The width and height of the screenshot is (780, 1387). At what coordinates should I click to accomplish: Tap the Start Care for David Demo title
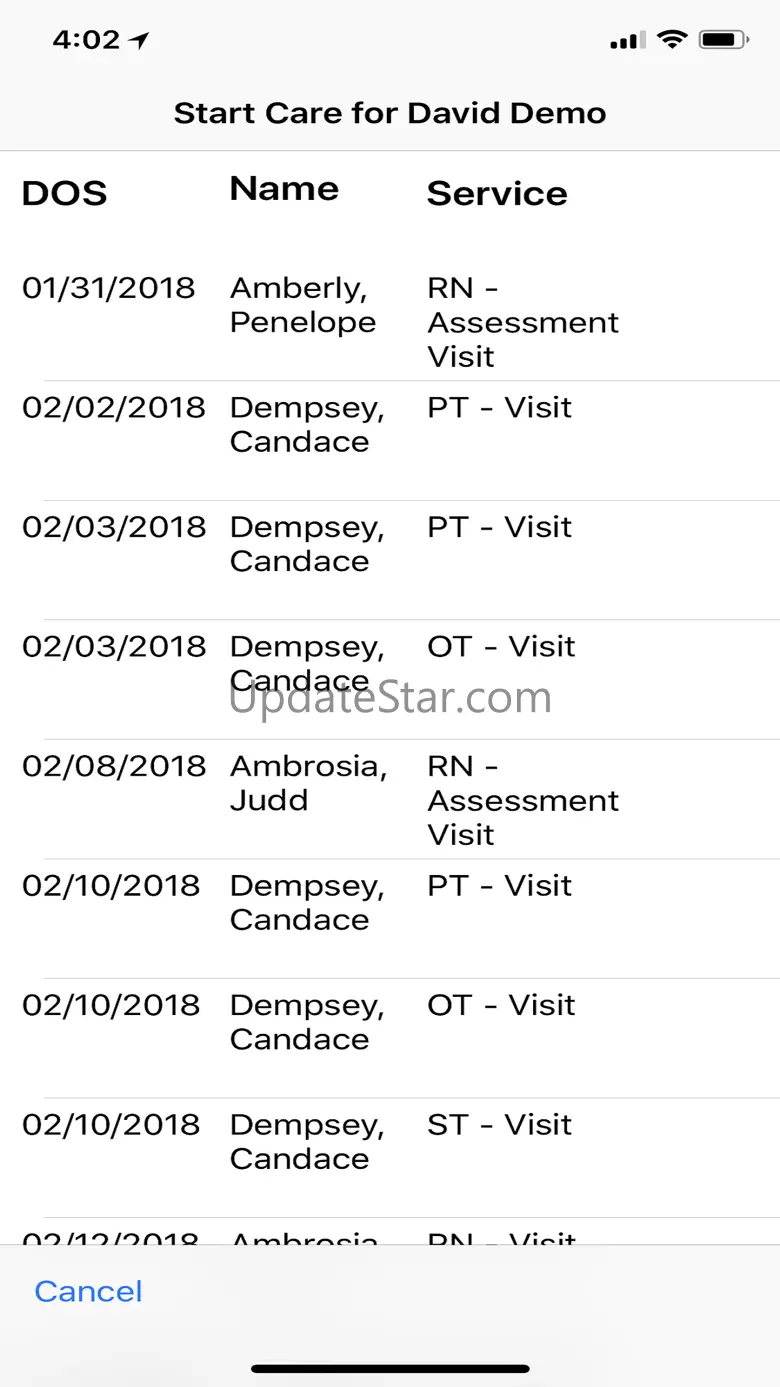point(390,113)
